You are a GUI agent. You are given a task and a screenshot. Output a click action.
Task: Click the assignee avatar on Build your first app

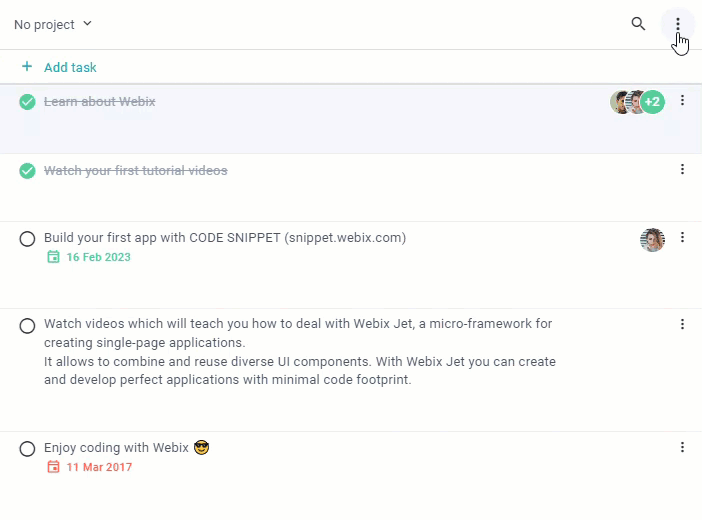(652, 240)
